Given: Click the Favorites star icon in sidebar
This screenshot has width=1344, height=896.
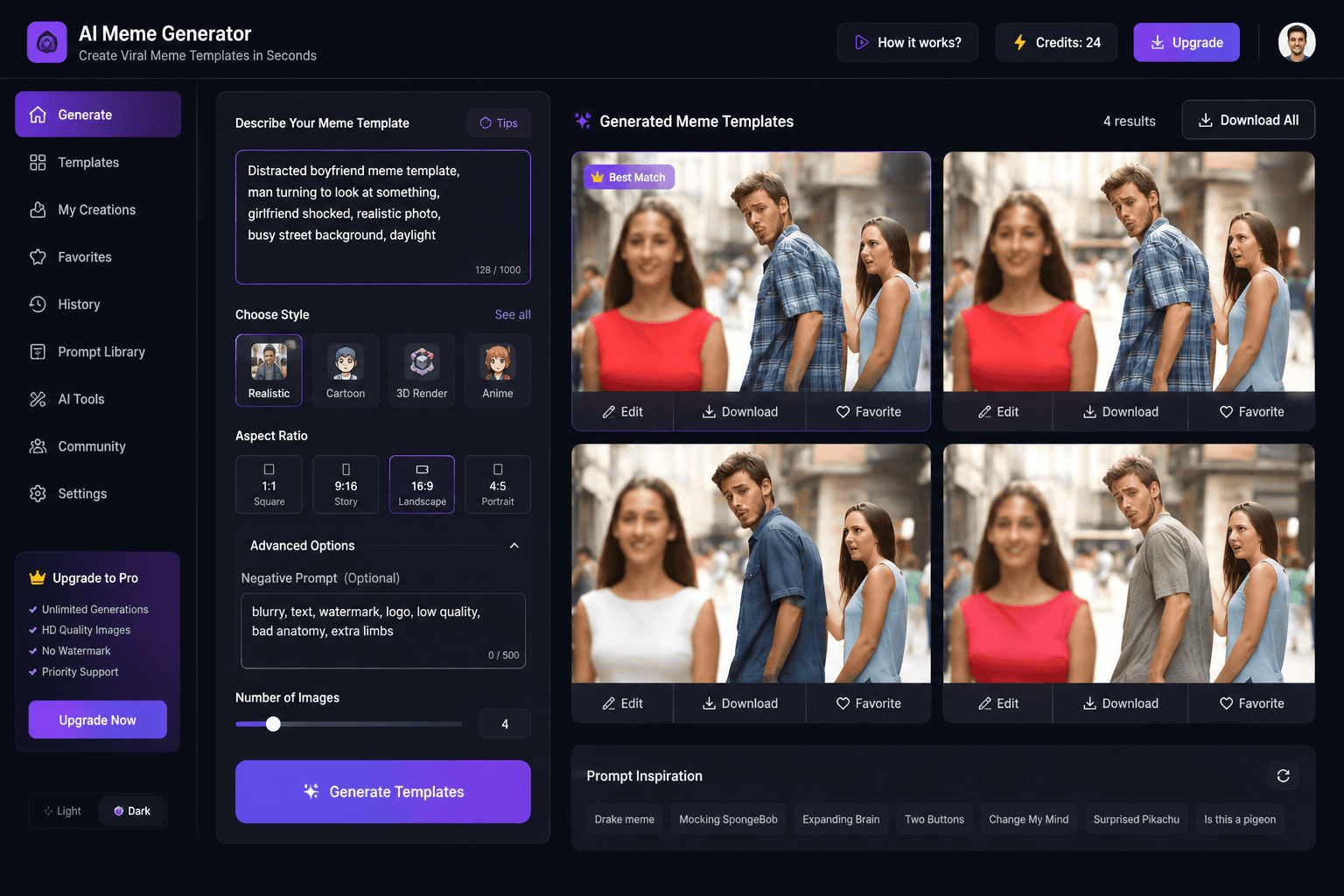Looking at the screenshot, I should (x=38, y=257).
